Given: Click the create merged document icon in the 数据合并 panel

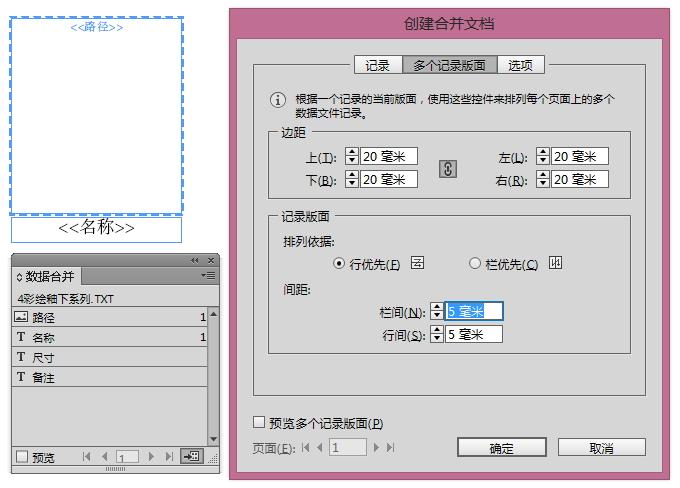Looking at the screenshot, I should pos(192,456).
